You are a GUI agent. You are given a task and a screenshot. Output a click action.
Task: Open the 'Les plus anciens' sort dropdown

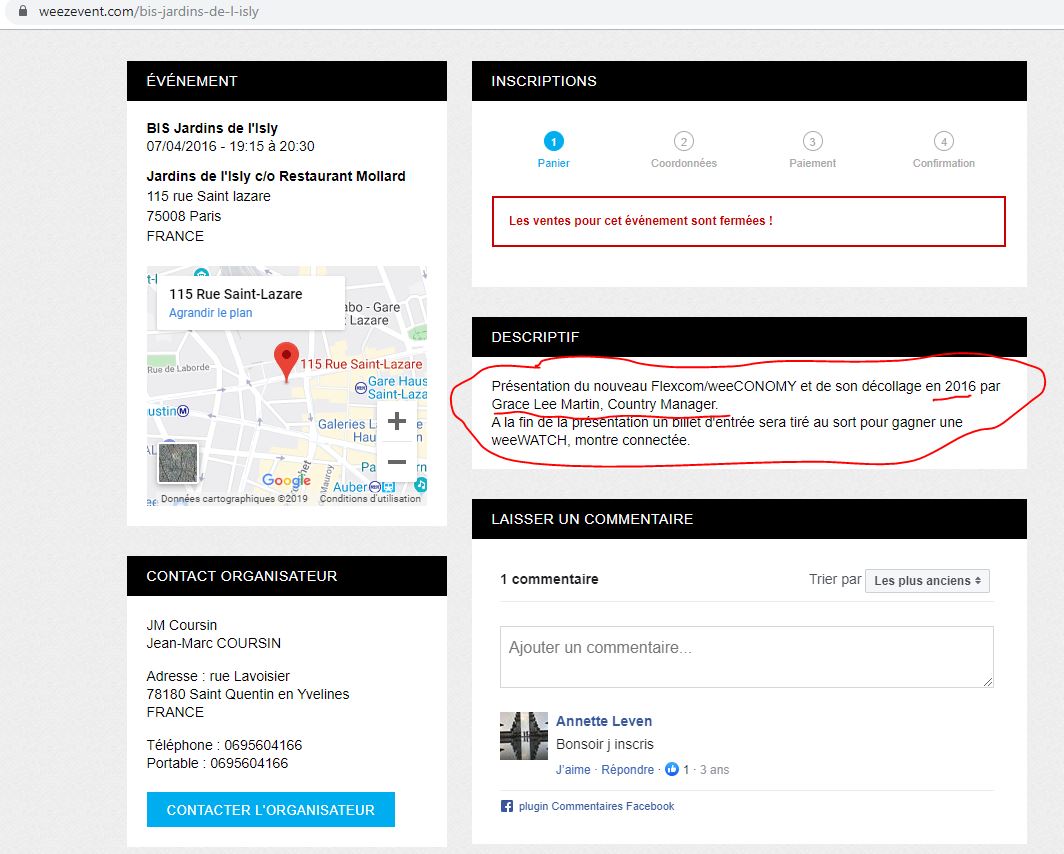pyautogui.click(x=927, y=580)
